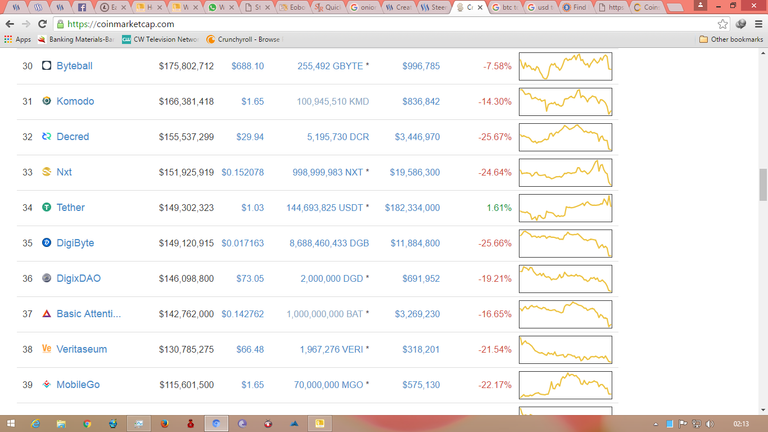This screenshot has width=768, height=432.
Task: Click the page vertical scrollbar thumb
Action: pyautogui.click(x=763, y=185)
